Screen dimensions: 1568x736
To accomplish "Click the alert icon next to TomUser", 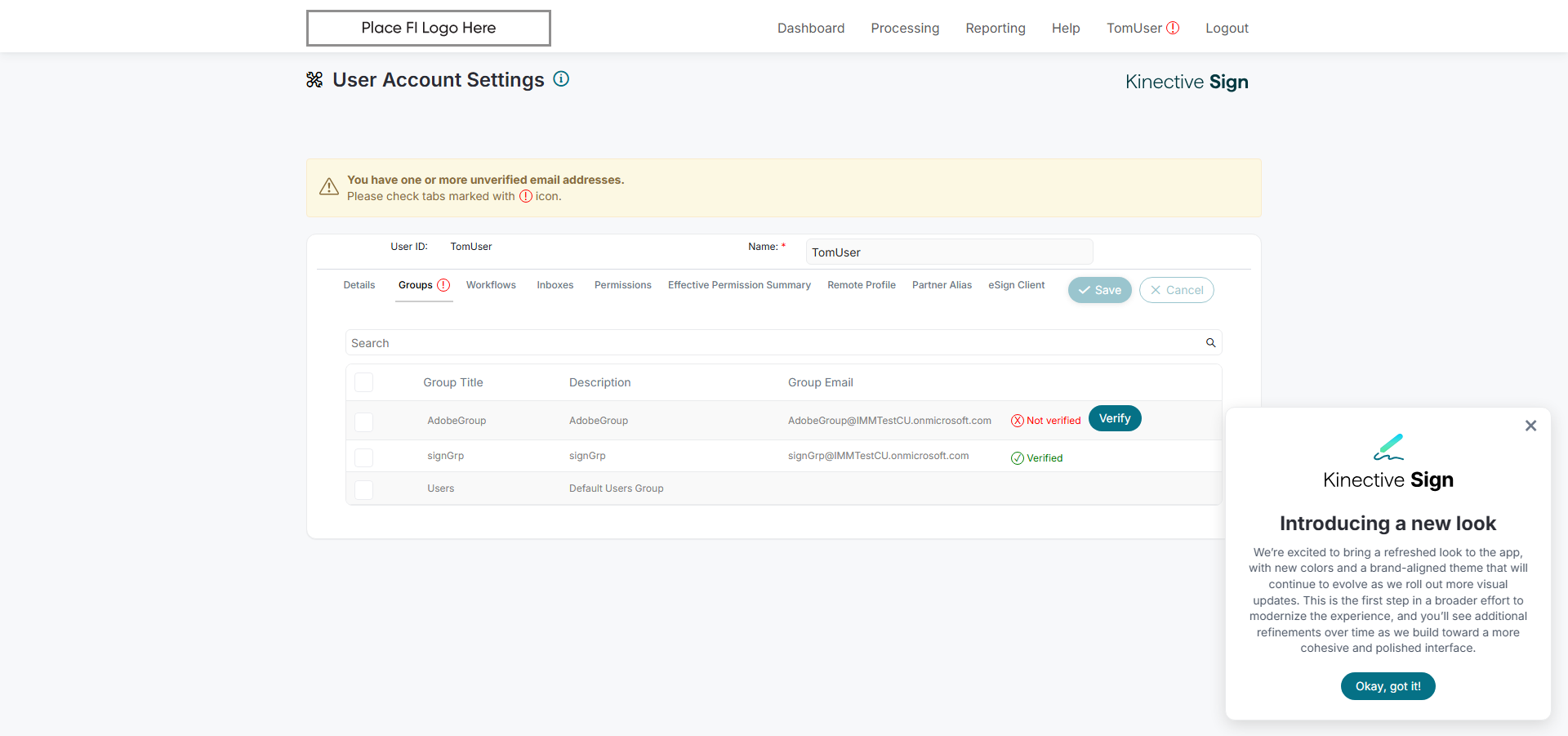I will pos(1173,28).
